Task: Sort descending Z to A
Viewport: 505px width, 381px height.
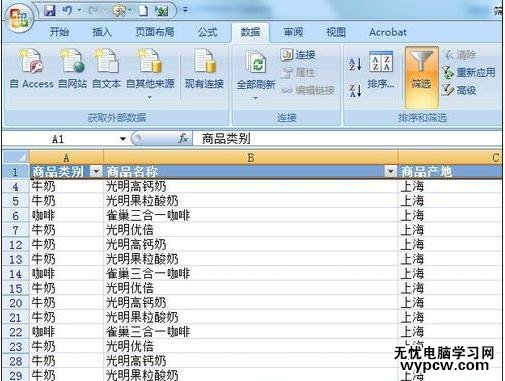Action: [x=355, y=90]
